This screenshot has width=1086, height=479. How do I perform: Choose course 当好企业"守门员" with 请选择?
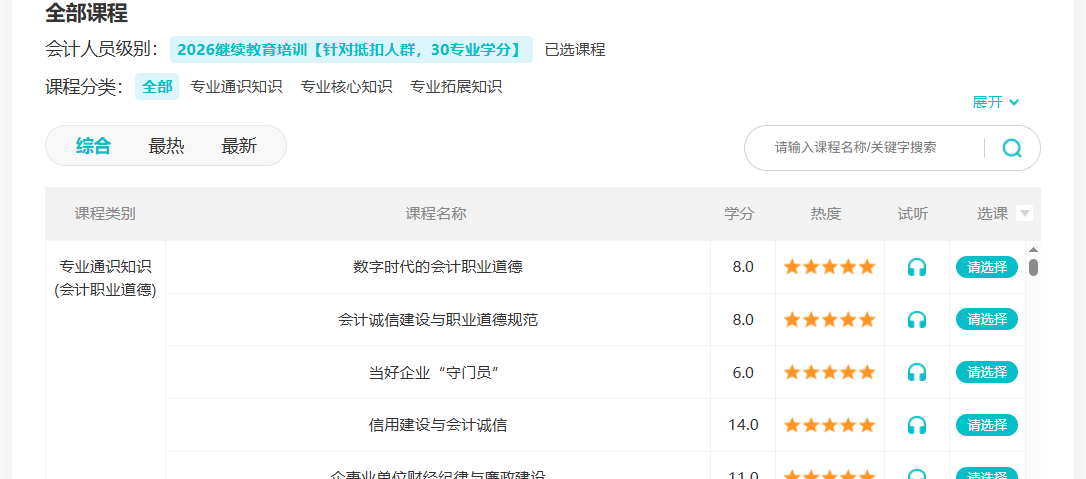tap(987, 372)
